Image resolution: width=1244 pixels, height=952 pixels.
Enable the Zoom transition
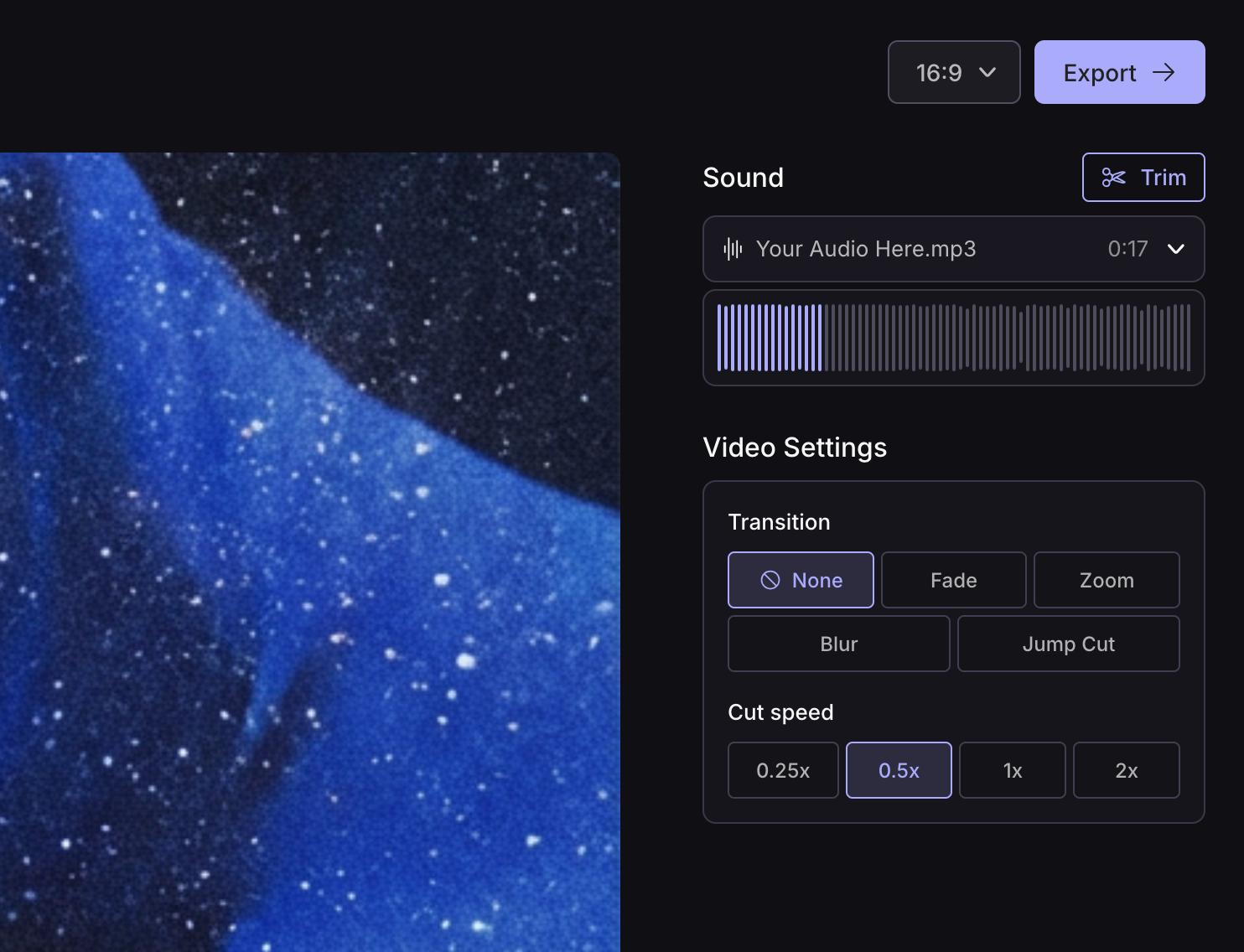pos(1107,579)
